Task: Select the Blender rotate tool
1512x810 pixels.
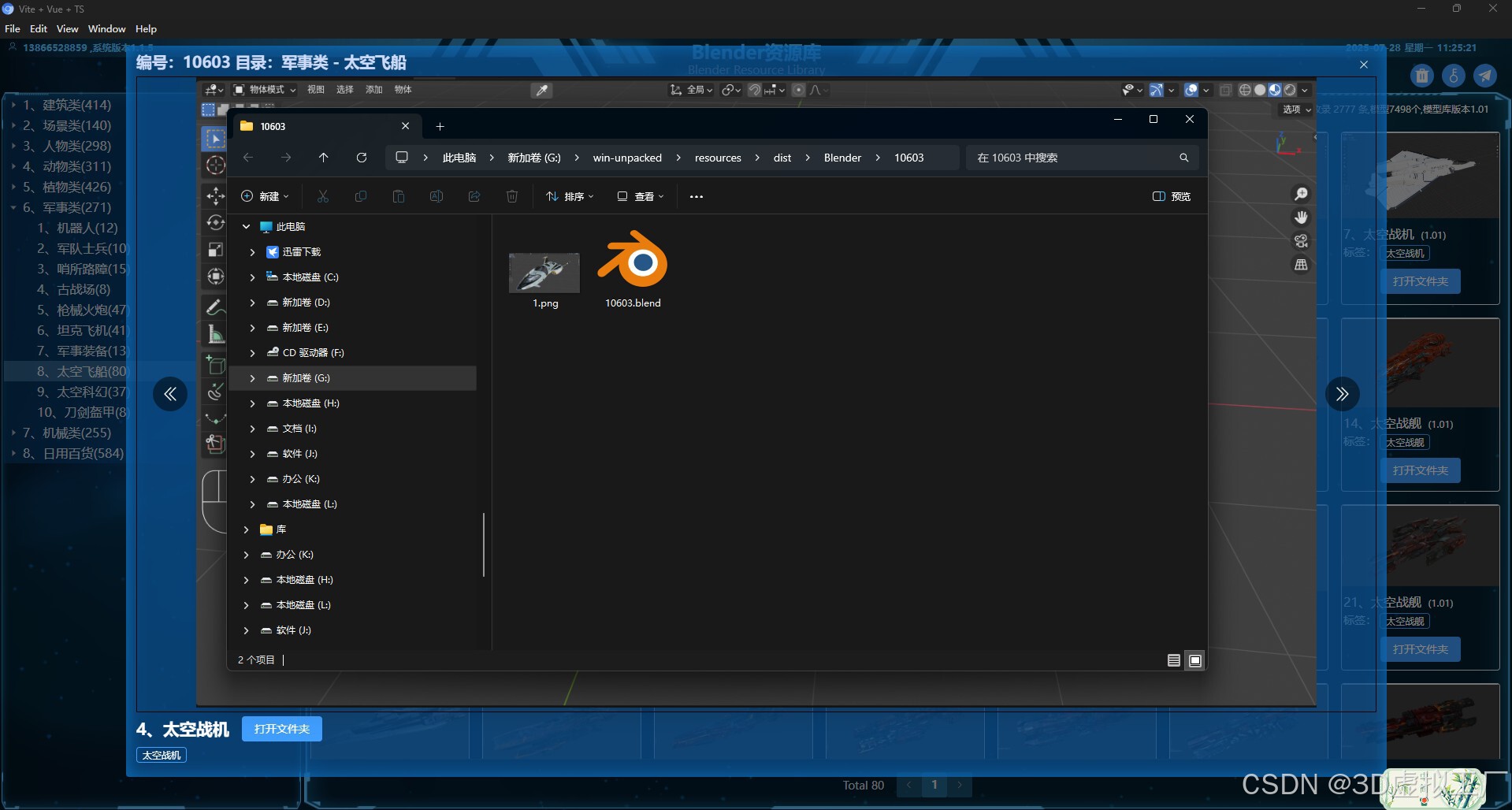Action: point(215,223)
